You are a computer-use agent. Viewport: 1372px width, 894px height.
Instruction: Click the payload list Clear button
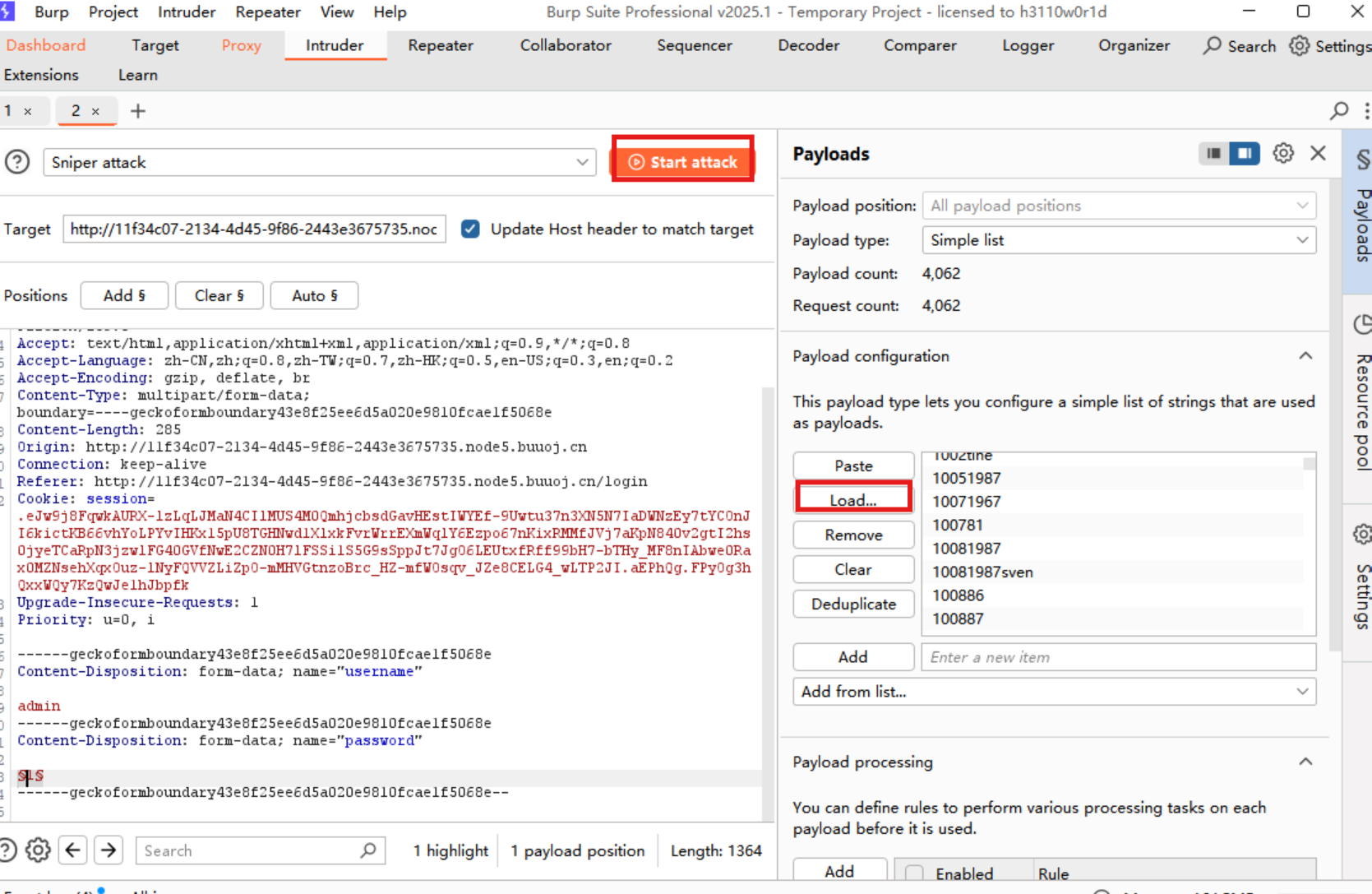[x=853, y=569]
